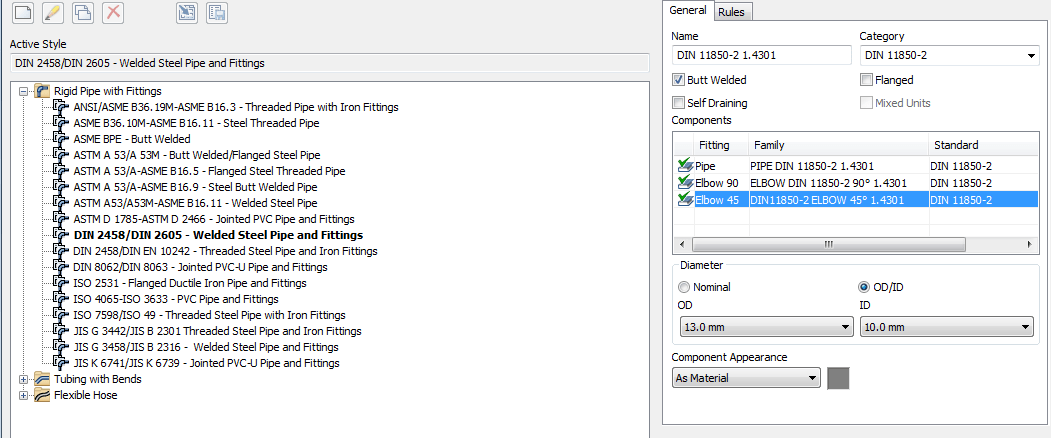Click the Flexible Hose folder icon
Image resolution: width=1051 pixels, height=438 pixels.
pos(42,395)
